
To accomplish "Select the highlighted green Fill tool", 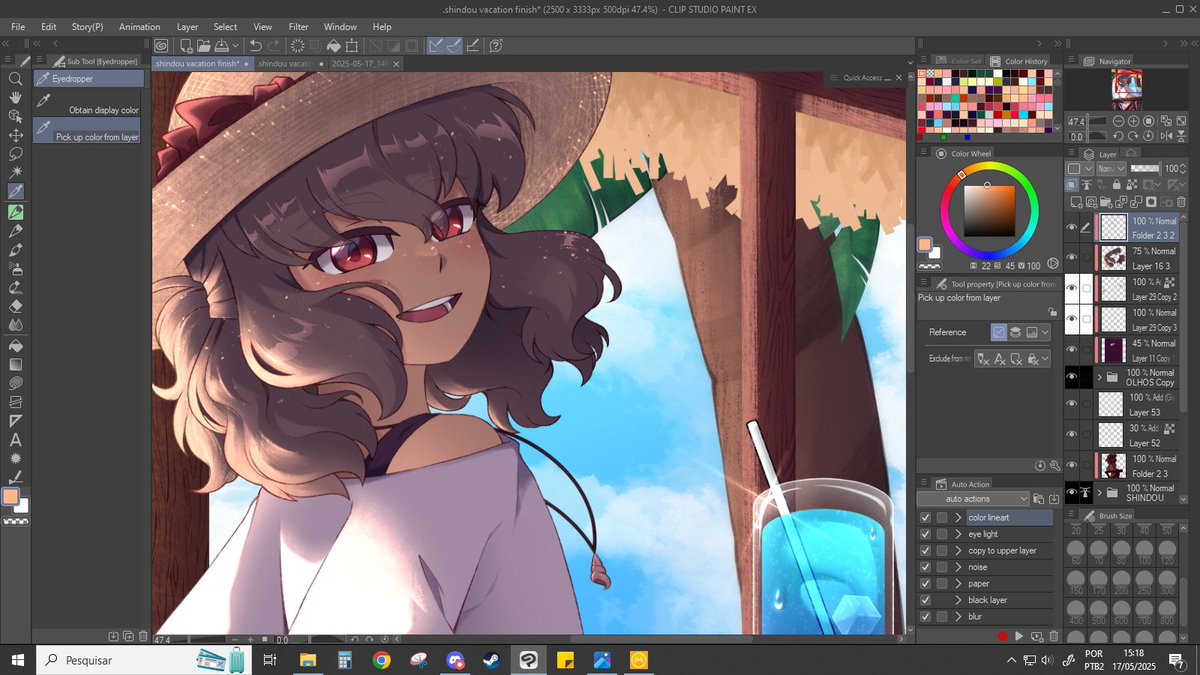I will tap(15, 214).
